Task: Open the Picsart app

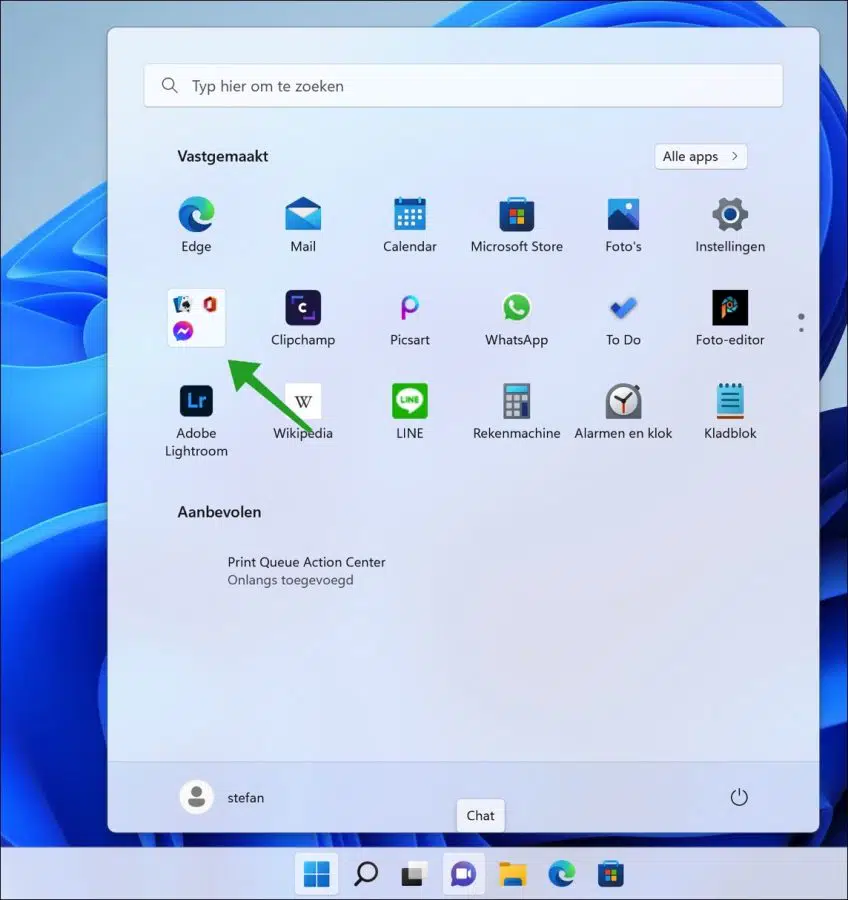Action: [410, 318]
